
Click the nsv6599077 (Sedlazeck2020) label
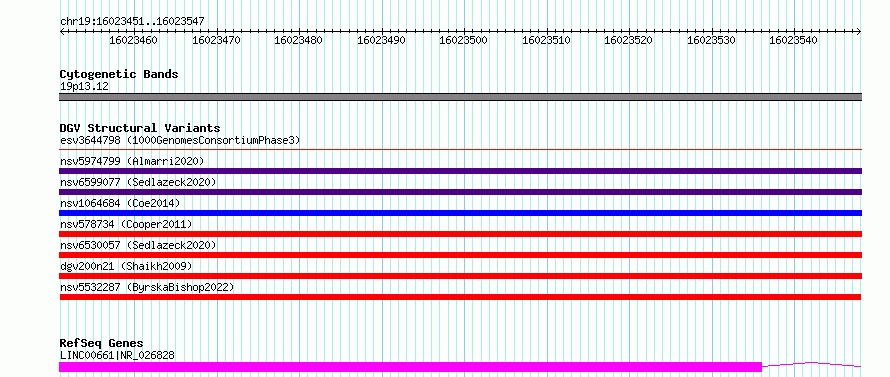(138, 182)
